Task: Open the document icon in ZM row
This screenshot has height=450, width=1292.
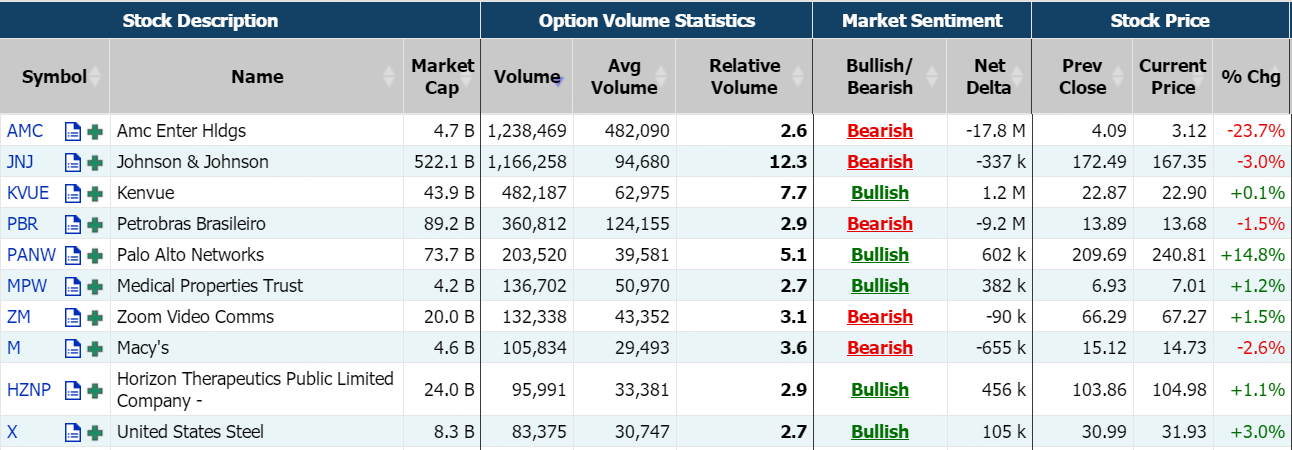Action: point(72,317)
